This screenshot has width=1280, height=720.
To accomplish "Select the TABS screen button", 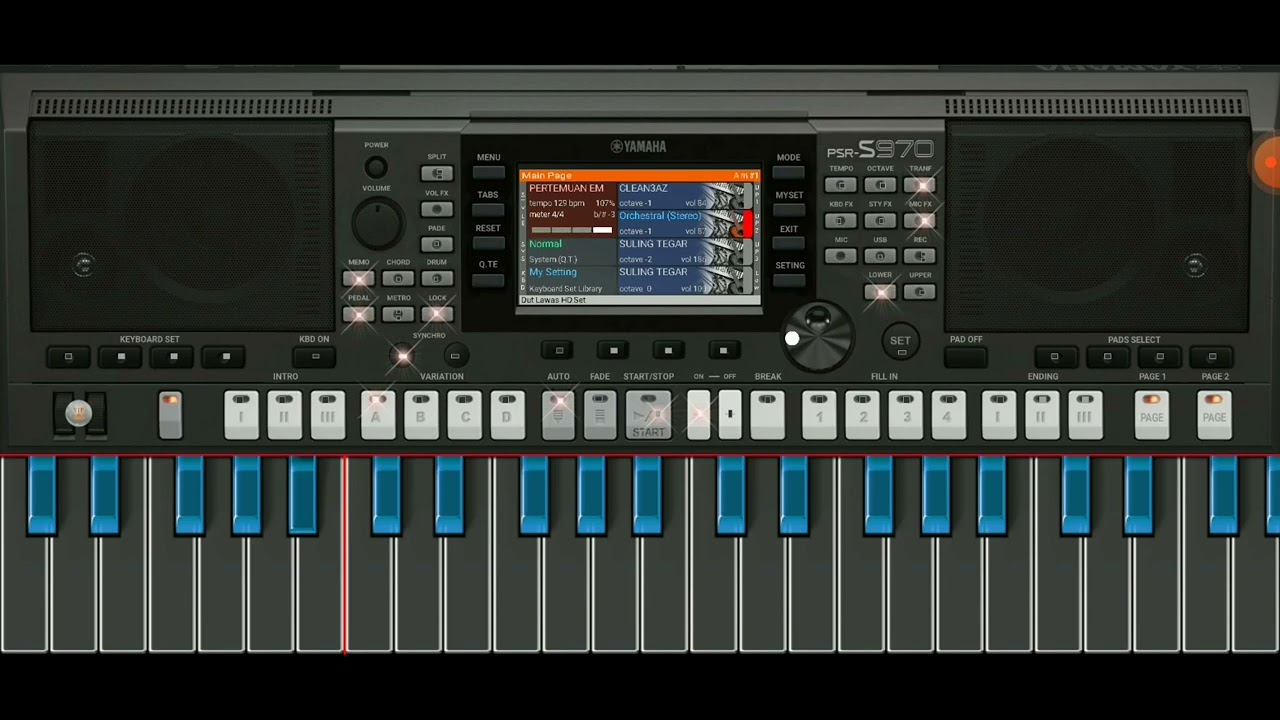I will click(488, 210).
